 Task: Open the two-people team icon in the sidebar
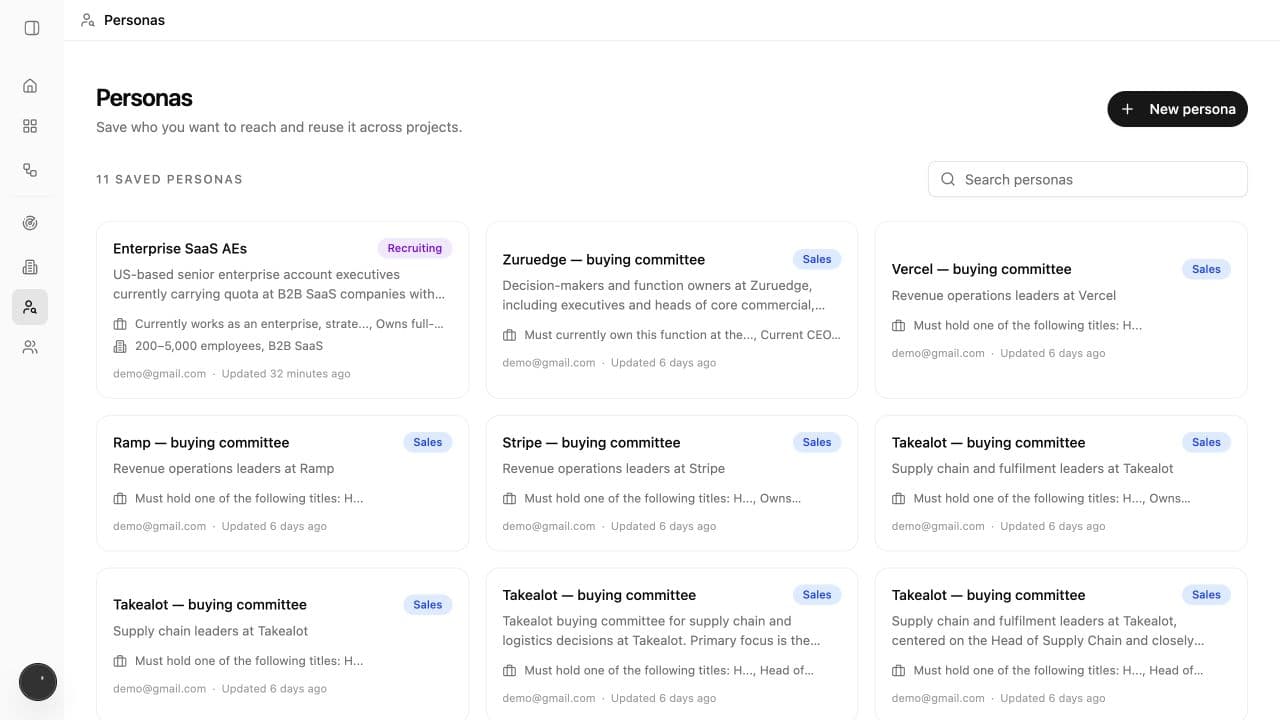point(30,347)
